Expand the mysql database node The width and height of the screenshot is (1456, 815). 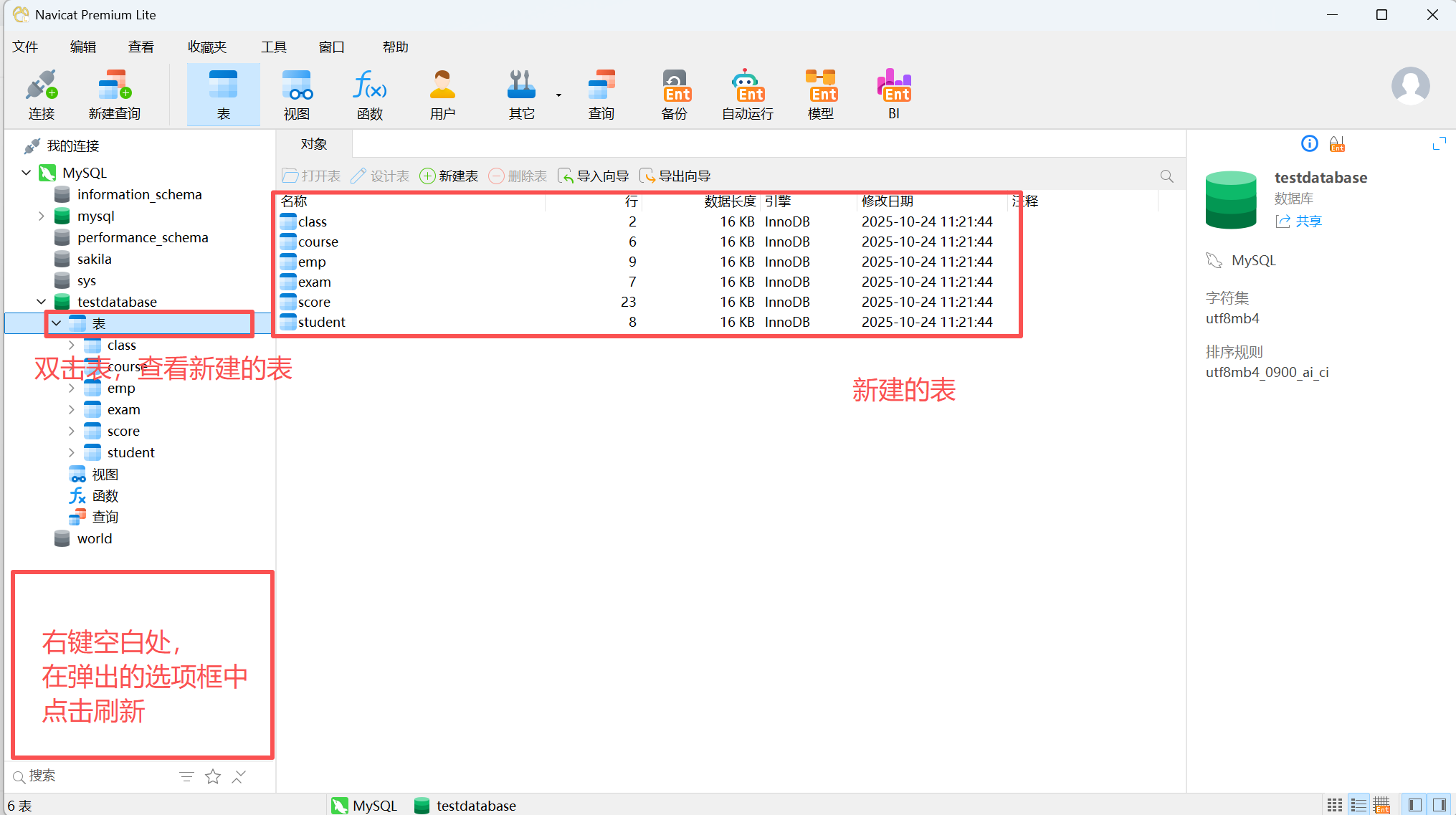pyautogui.click(x=42, y=216)
